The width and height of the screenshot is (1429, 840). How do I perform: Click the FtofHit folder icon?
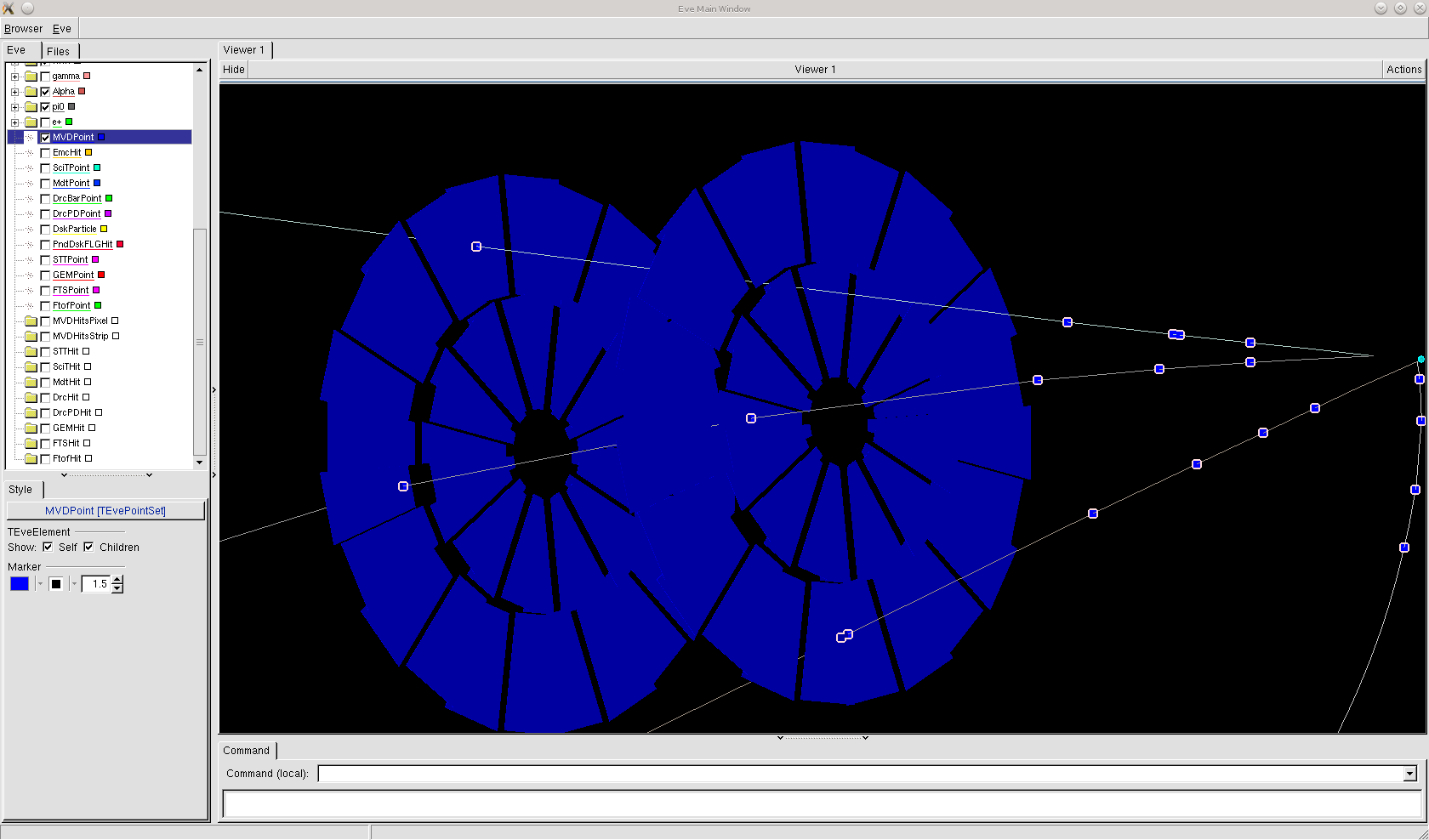[x=31, y=459]
